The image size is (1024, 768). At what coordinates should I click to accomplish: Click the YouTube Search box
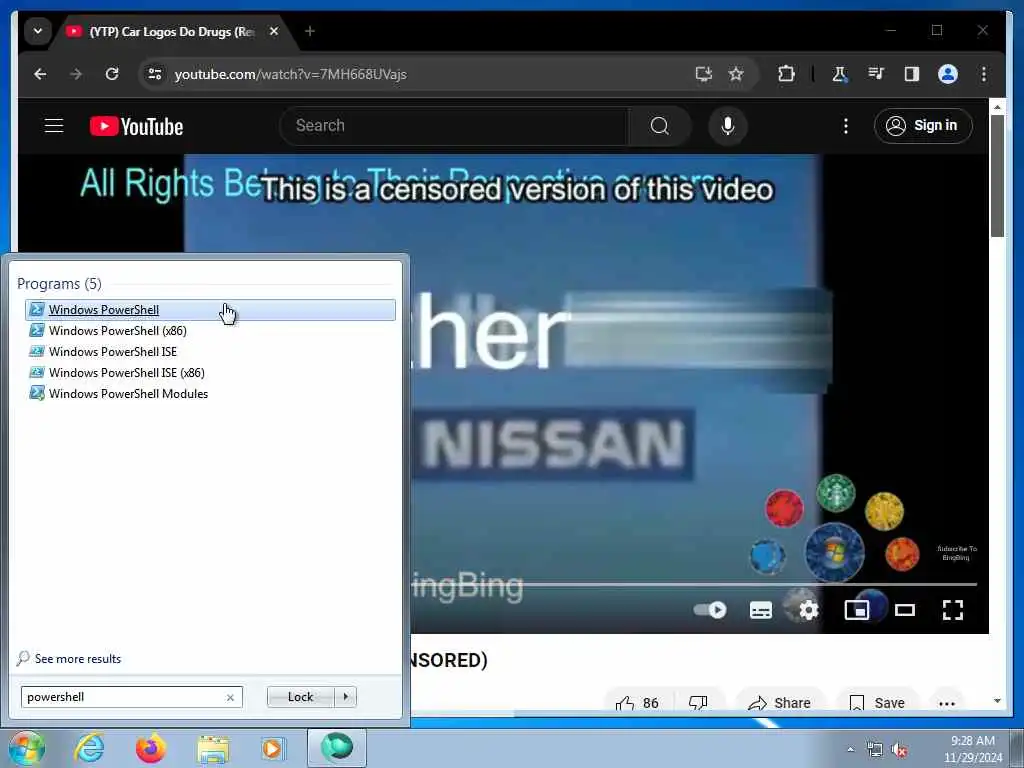[454, 125]
